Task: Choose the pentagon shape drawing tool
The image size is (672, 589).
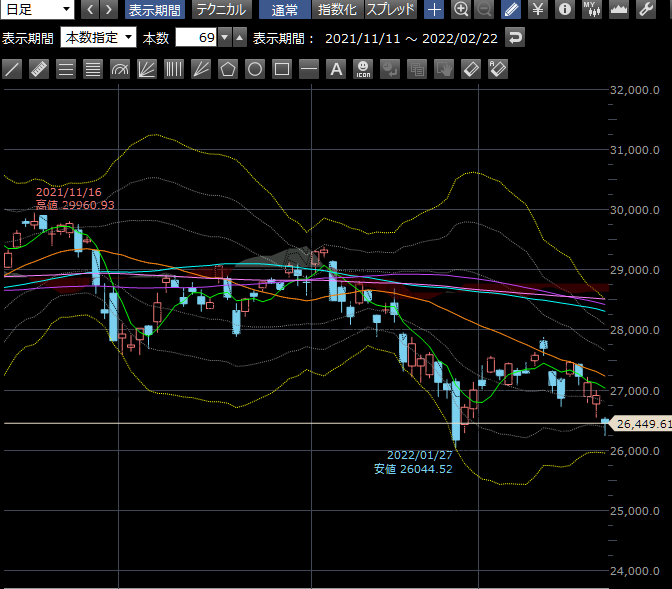Action: click(x=228, y=69)
